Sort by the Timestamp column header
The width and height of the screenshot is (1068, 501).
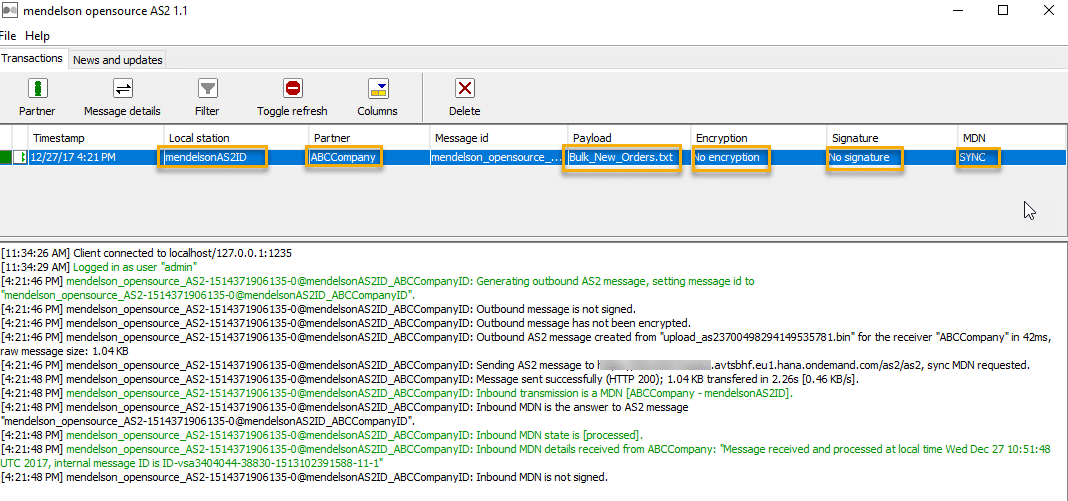(58, 138)
